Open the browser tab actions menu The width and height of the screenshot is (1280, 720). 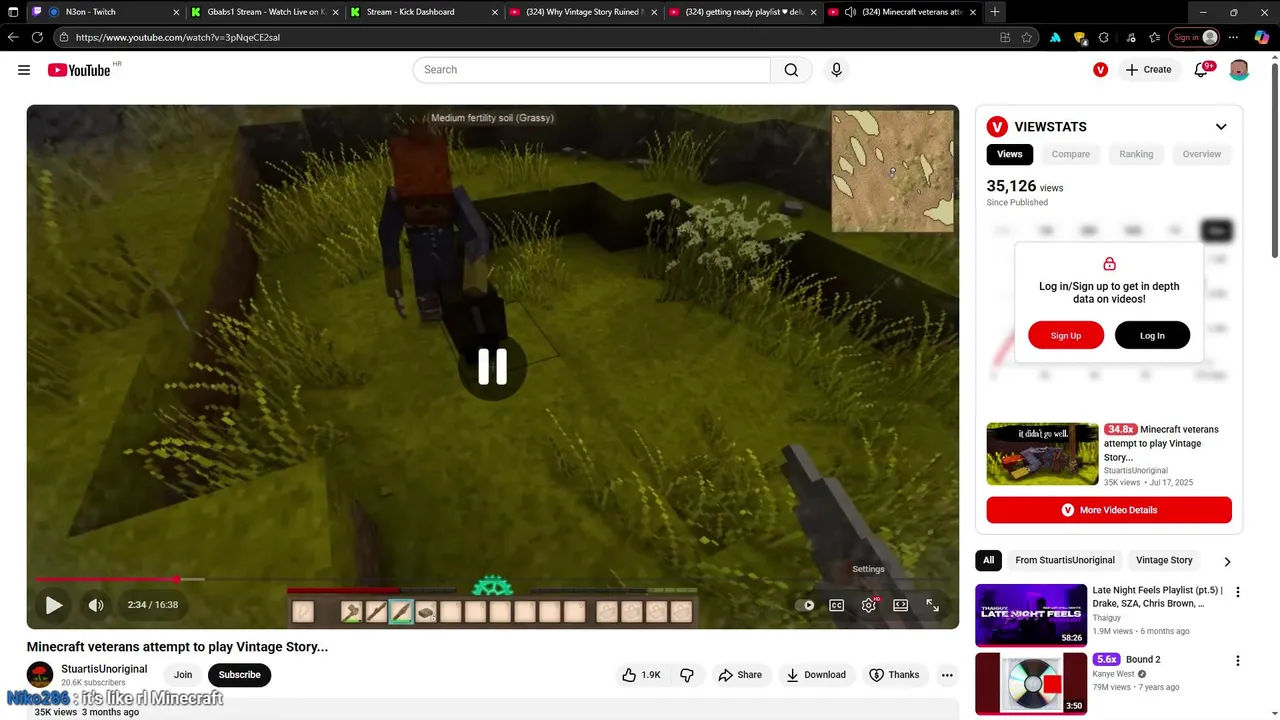[x=13, y=12]
